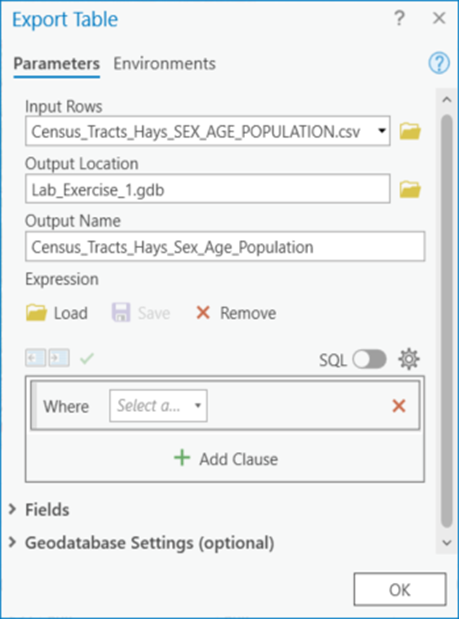Open the expression settings gear
The image size is (459, 619).
(x=409, y=359)
